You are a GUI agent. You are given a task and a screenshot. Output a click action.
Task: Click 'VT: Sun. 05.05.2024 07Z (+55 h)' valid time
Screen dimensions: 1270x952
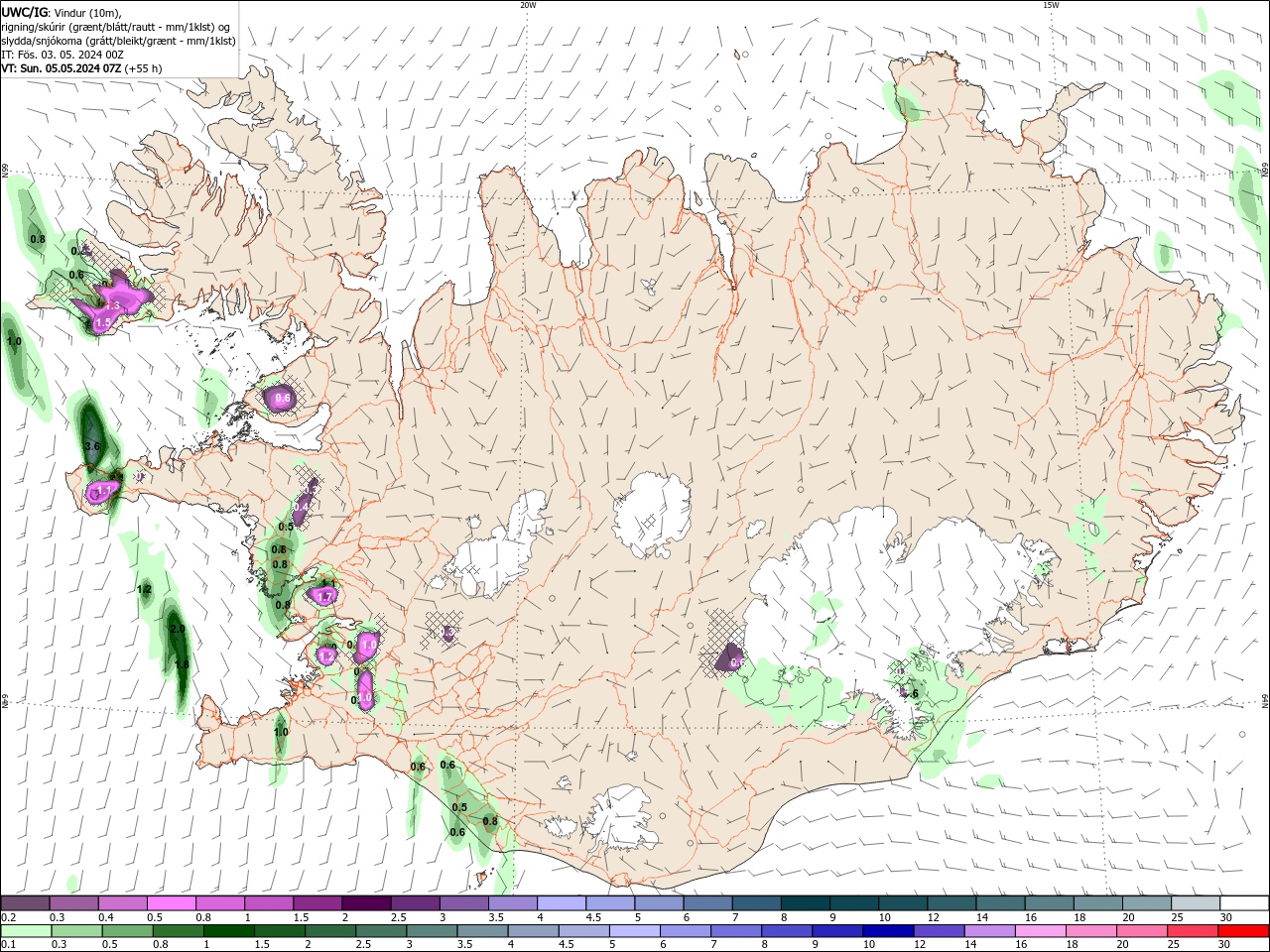[81, 68]
